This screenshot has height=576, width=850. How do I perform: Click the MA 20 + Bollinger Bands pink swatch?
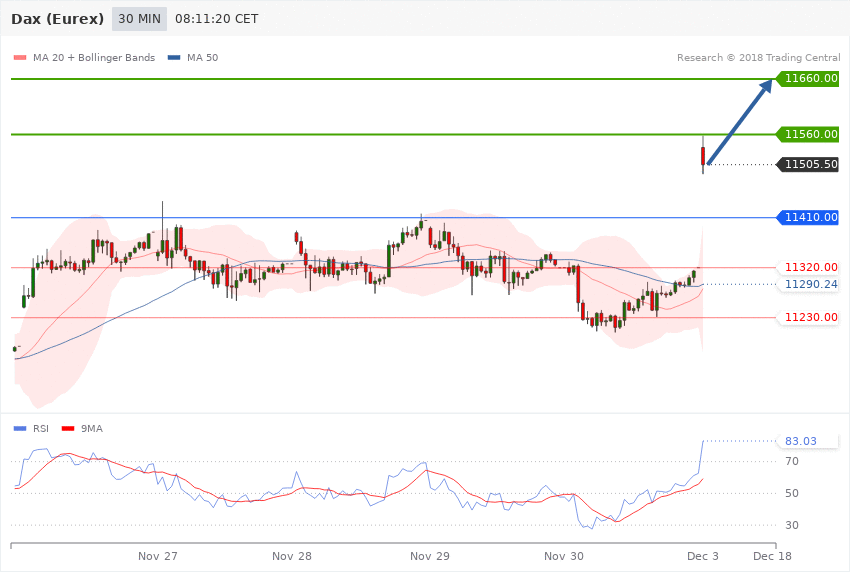pos(20,57)
